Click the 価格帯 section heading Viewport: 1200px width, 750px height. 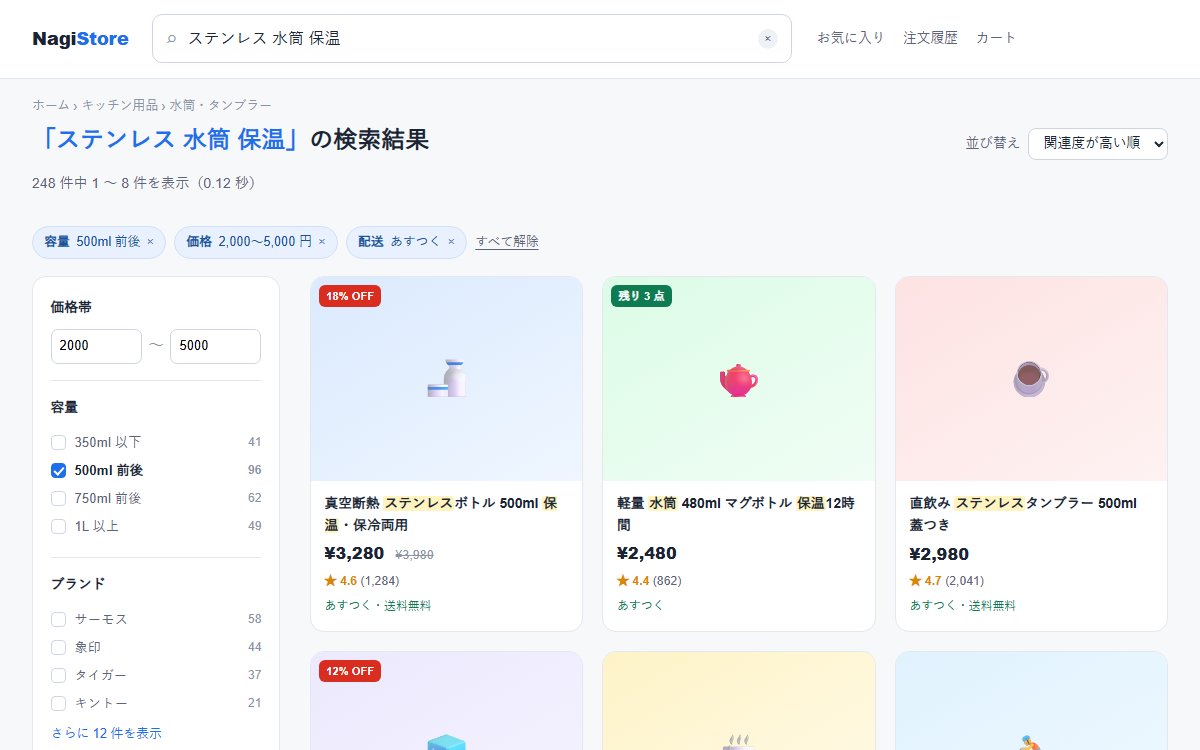(71, 307)
